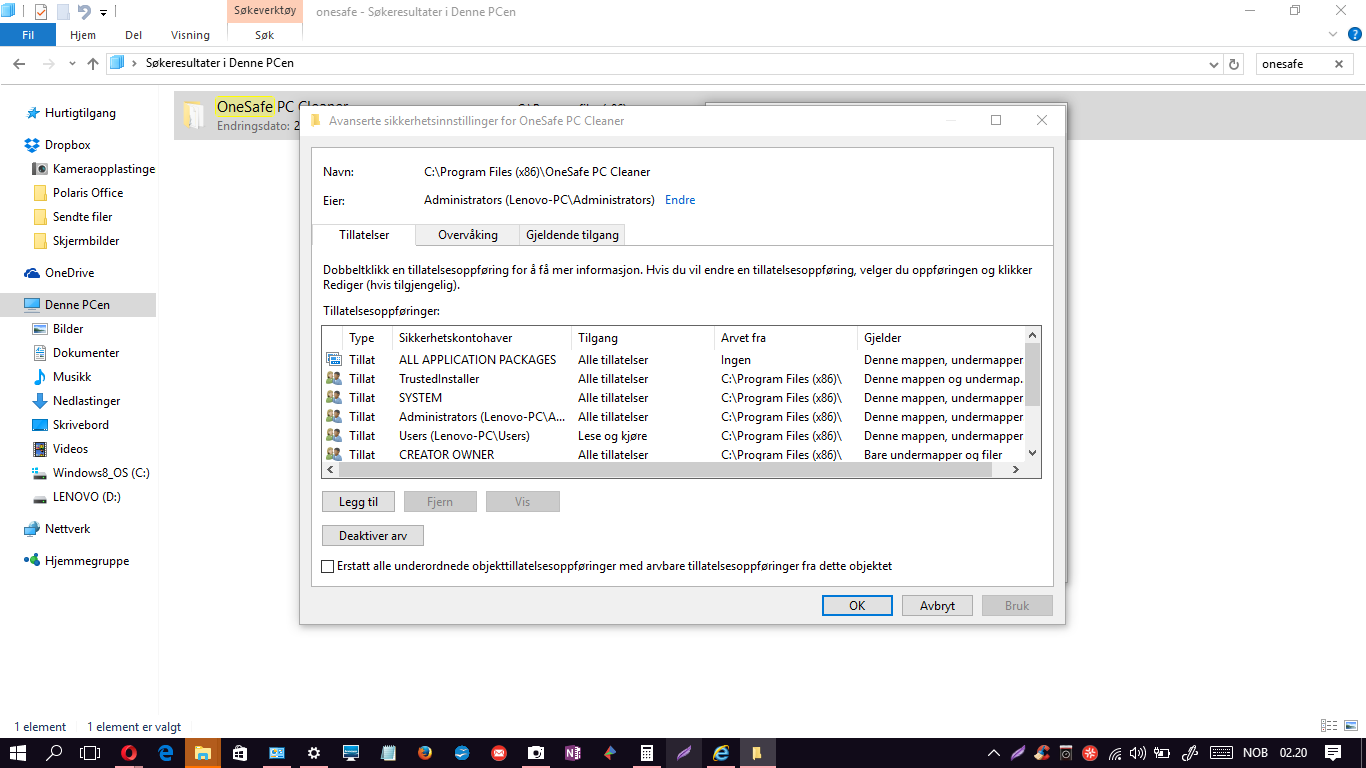1366x768 pixels.
Task: Show hidden tray icons chevron
Action: pyautogui.click(x=994, y=753)
